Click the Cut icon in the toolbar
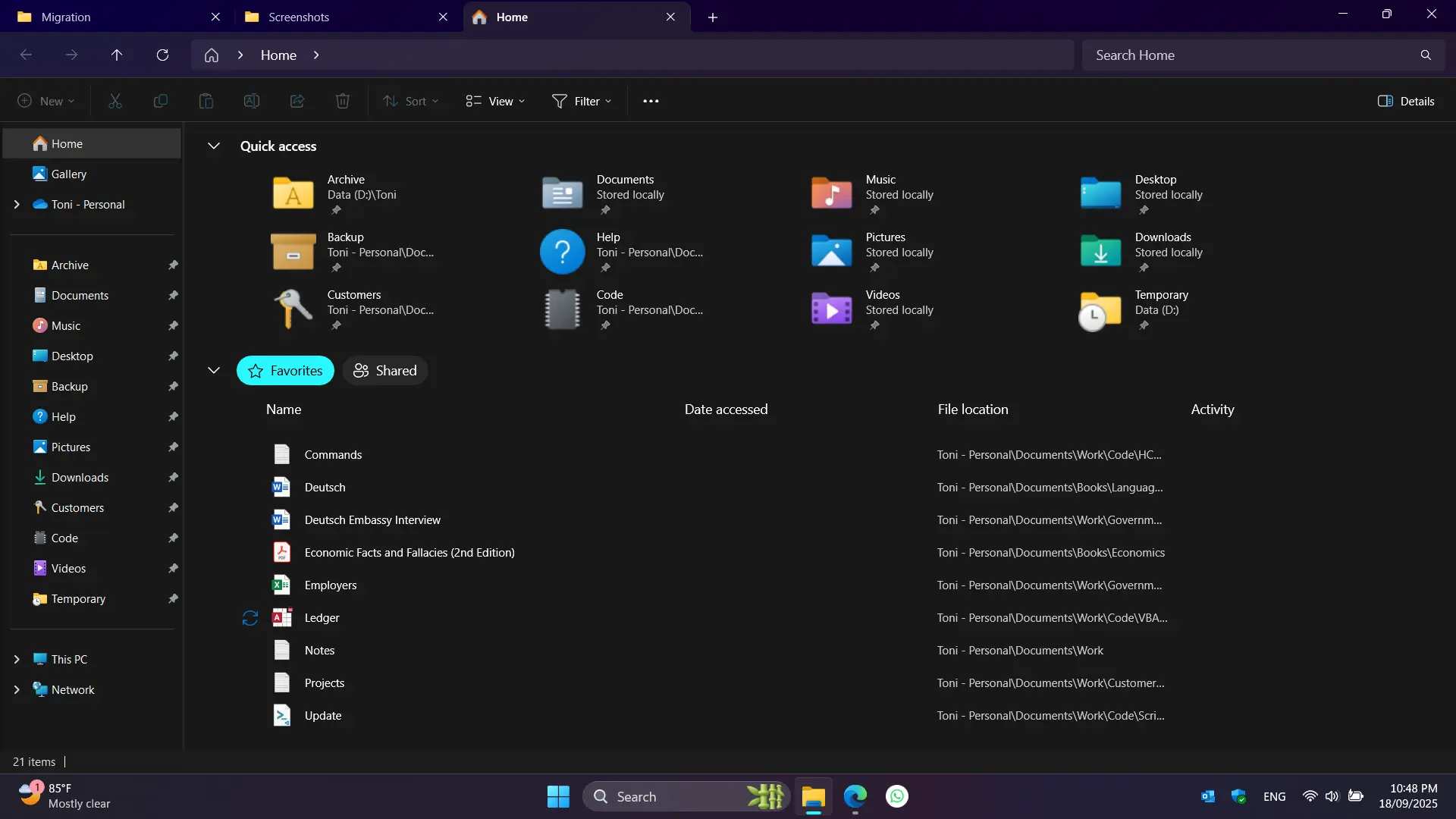Viewport: 1456px width, 819px height. [115, 101]
